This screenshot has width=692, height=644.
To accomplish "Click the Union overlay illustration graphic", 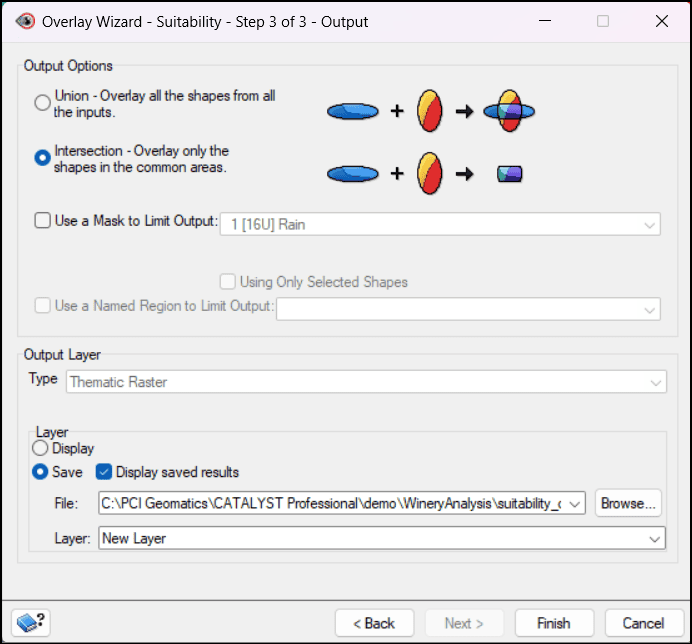I will [x=431, y=111].
